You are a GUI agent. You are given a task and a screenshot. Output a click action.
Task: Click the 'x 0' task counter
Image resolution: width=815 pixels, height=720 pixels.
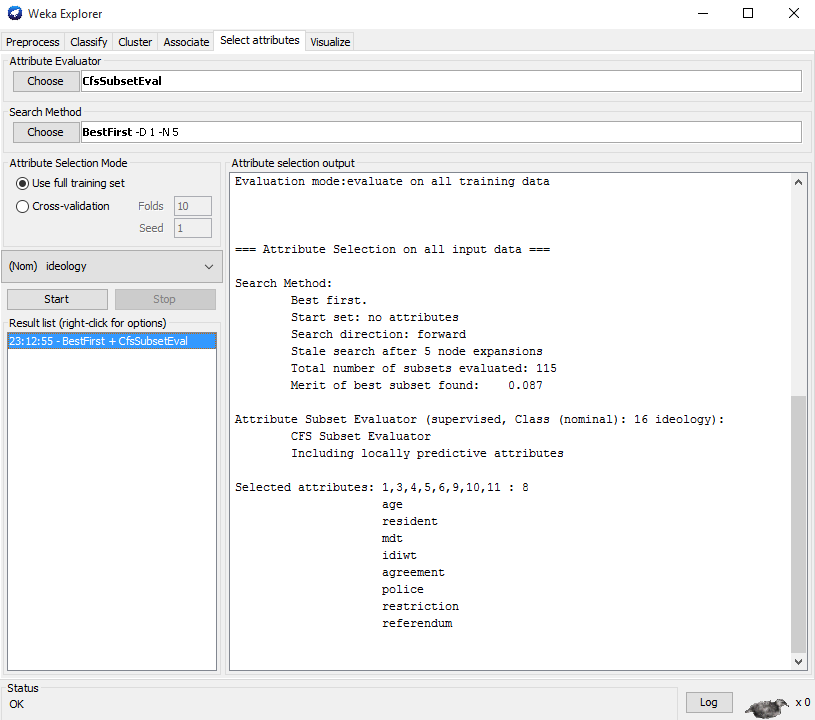803,702
